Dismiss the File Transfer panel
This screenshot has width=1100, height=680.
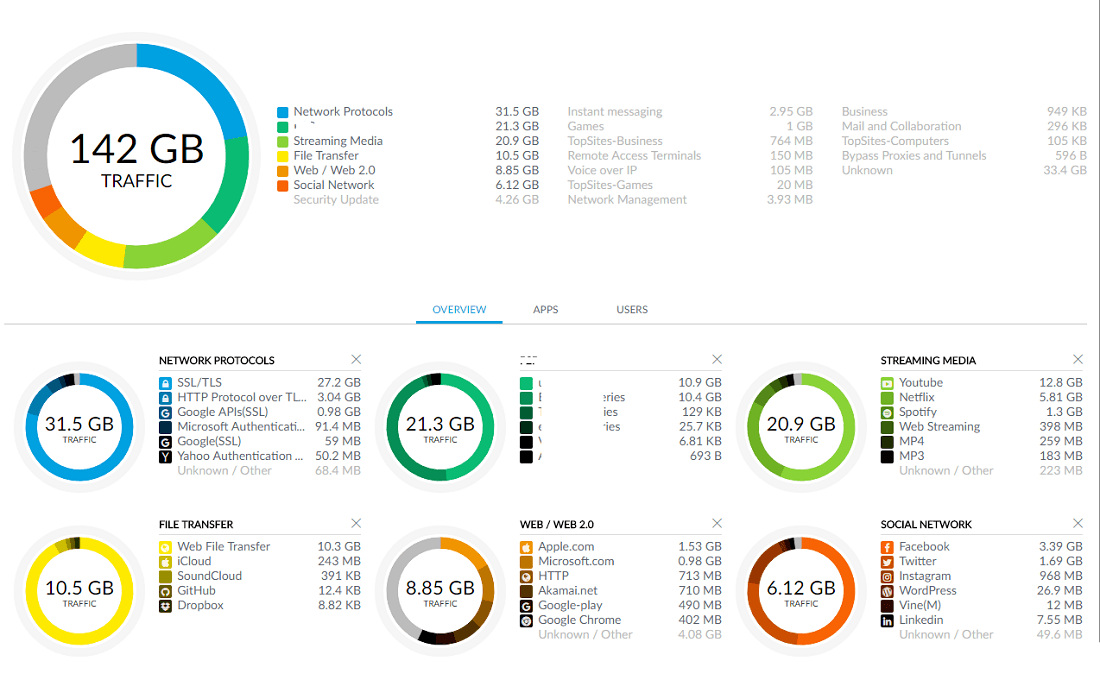click(356, 524)
